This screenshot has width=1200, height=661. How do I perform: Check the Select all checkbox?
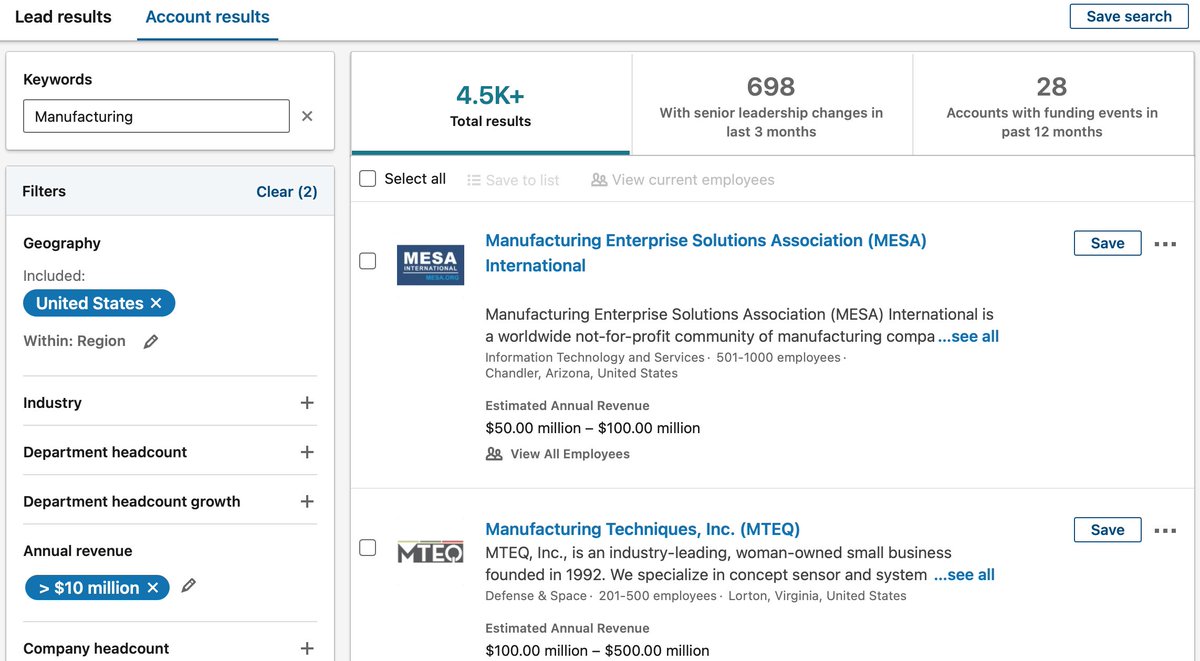pyautogui.click(x=368, y=179)
